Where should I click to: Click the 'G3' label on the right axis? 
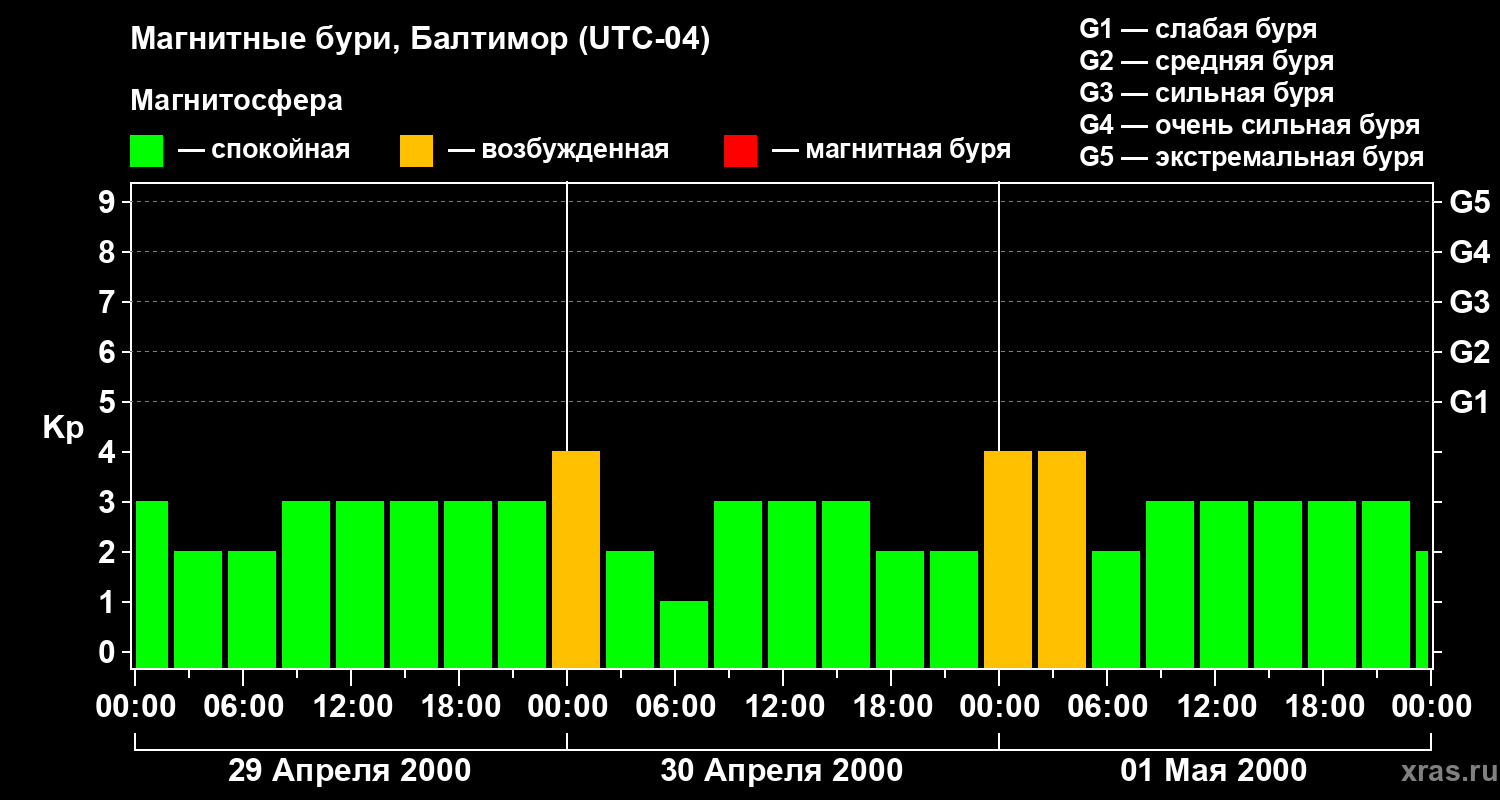coord(1469,302)
